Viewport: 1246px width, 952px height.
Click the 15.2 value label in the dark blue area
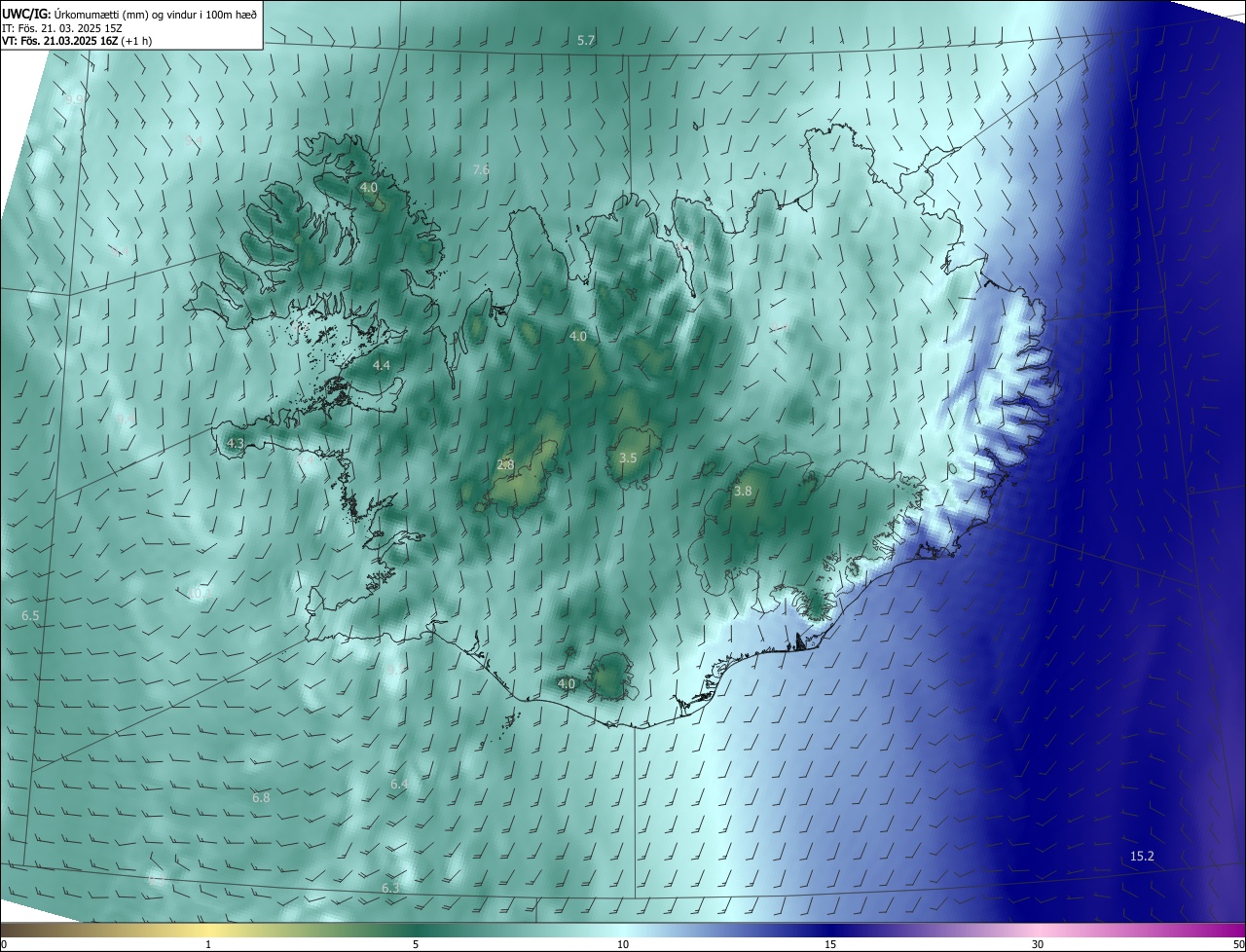(x=1142, y=856)
